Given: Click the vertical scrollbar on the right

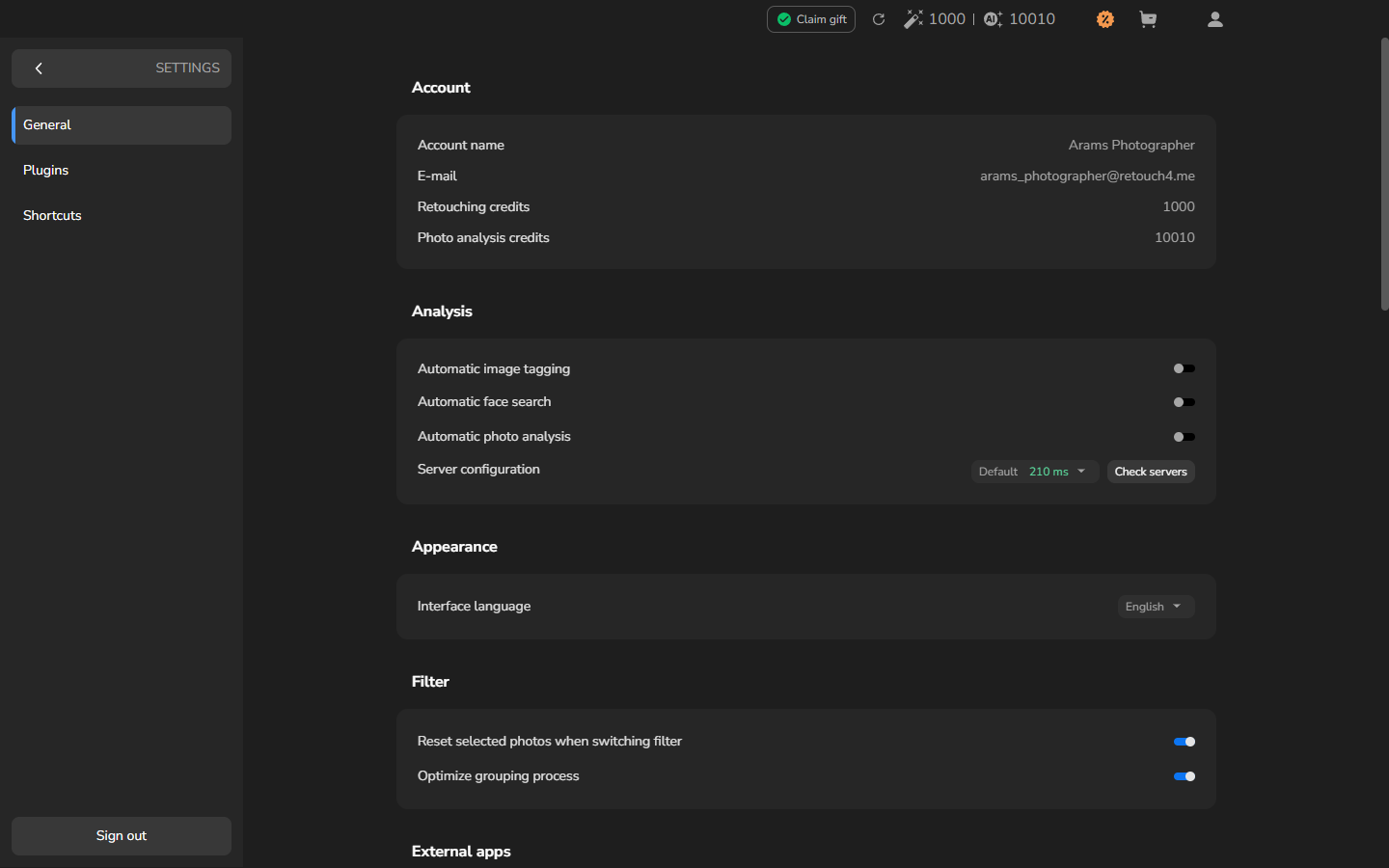Looking at the screenshot, I should (x=1384, y=175).
